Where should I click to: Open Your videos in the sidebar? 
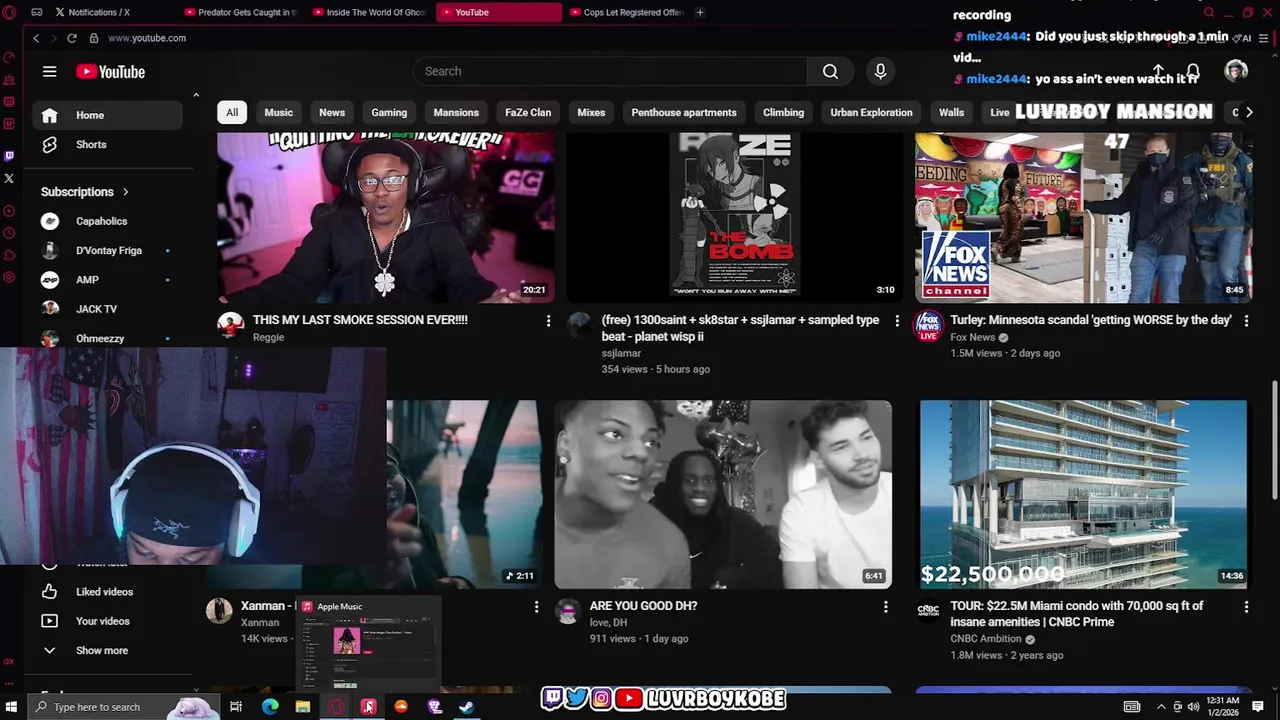coord(102,621)
